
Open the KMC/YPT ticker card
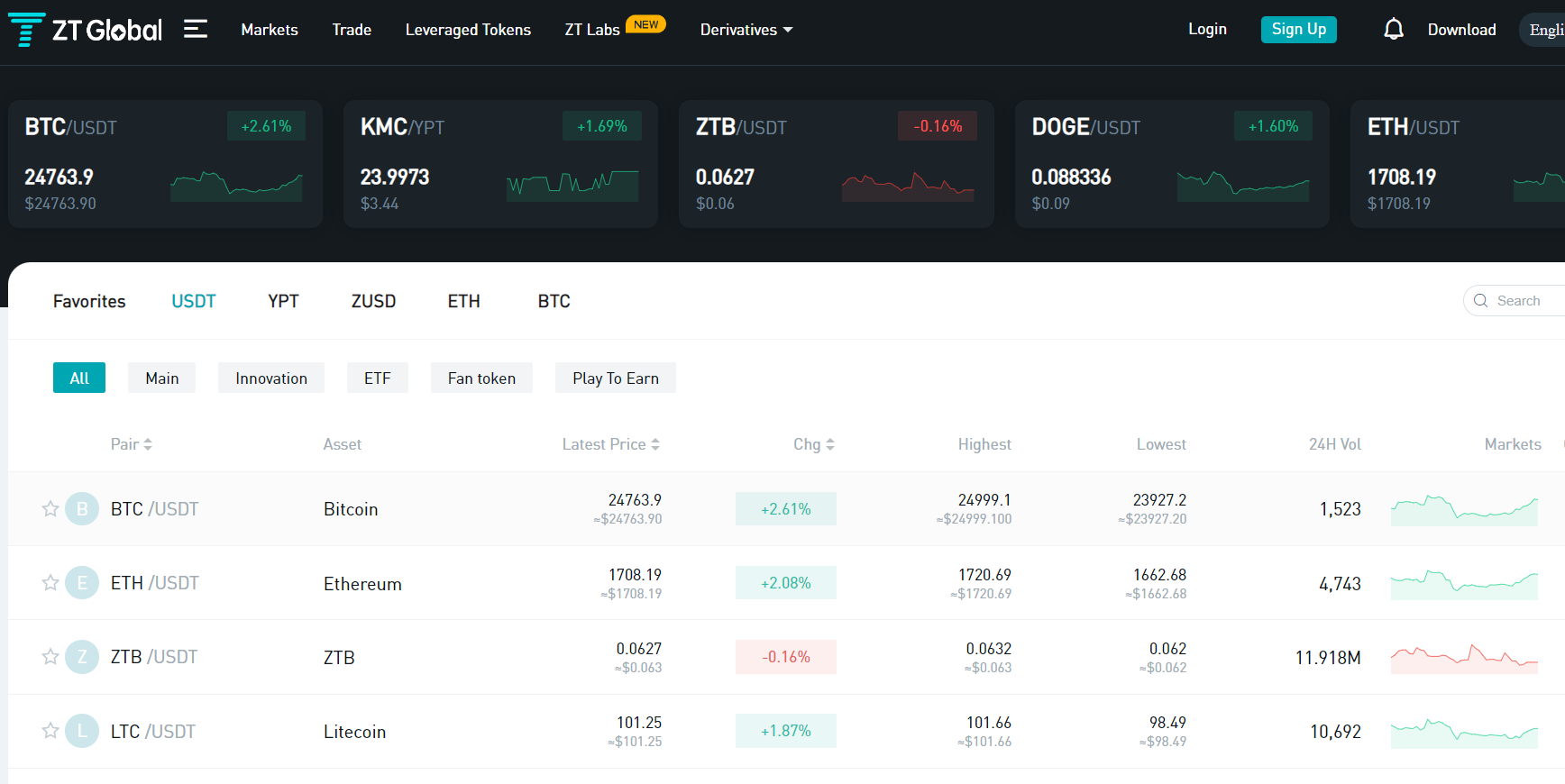(500, 164)
